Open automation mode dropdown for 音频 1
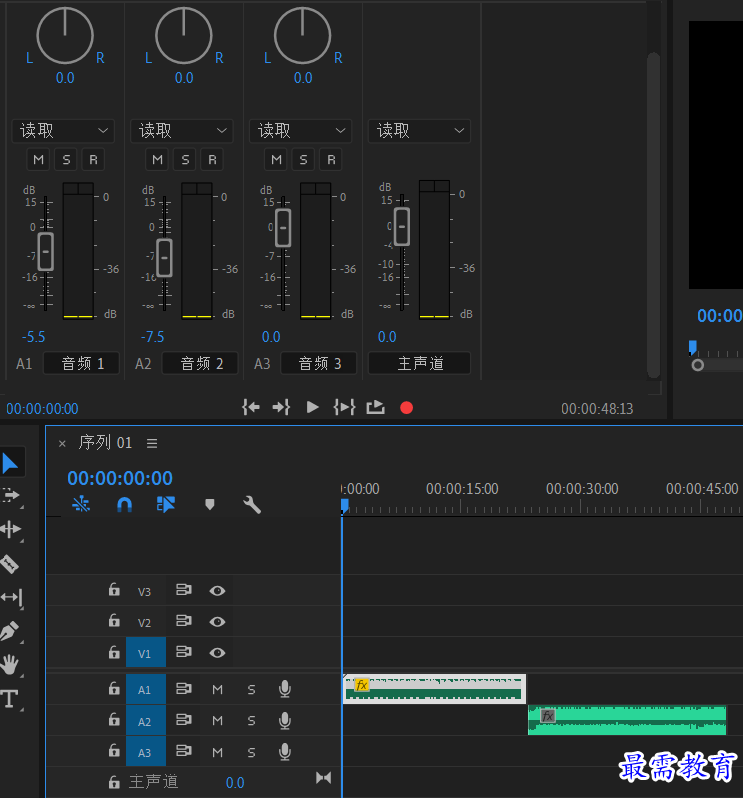 click(x=63, y=131)
